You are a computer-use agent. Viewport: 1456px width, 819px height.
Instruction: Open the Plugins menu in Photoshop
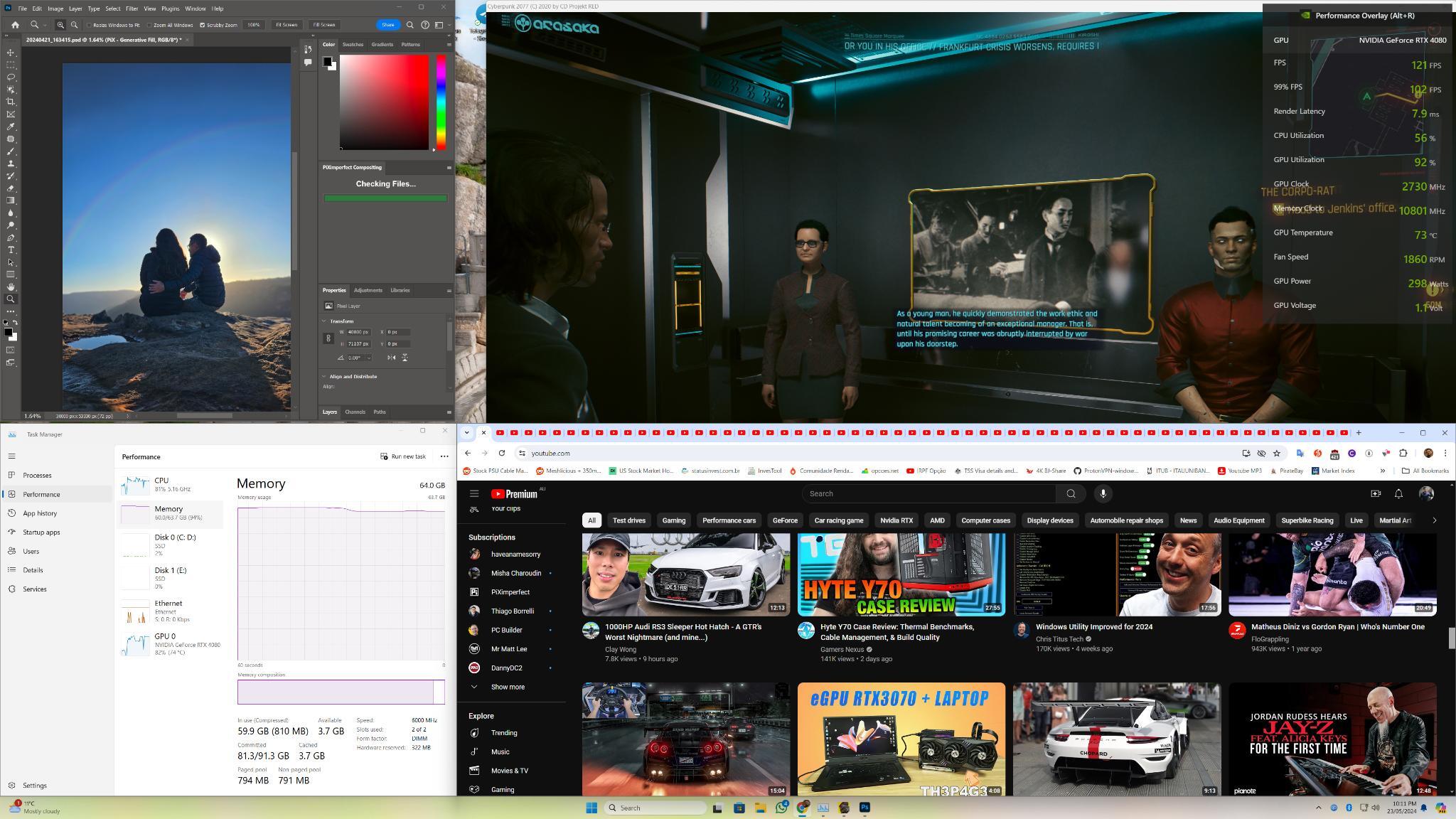(x=170, y=9)
